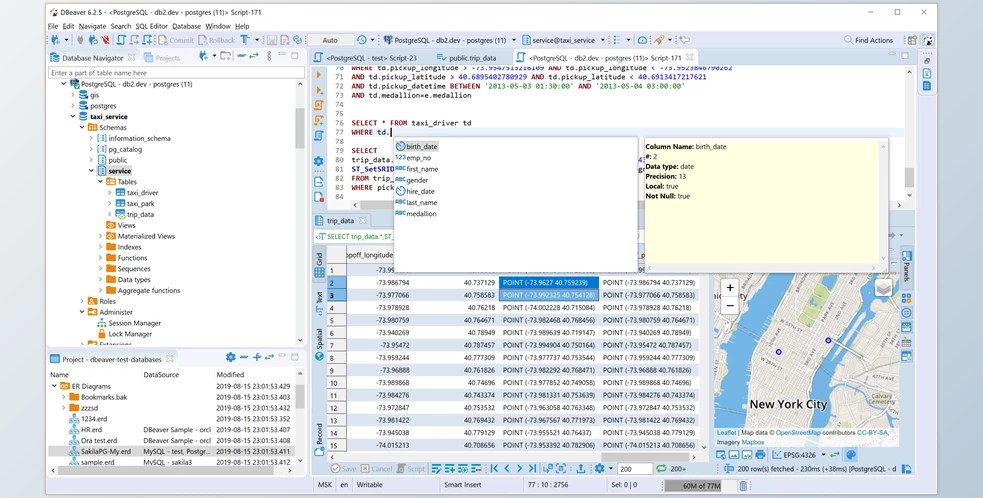The width and height of the screenshot is (983, 498).
Task: Collapse the taxi_service database node
Action: click(72, 117)
